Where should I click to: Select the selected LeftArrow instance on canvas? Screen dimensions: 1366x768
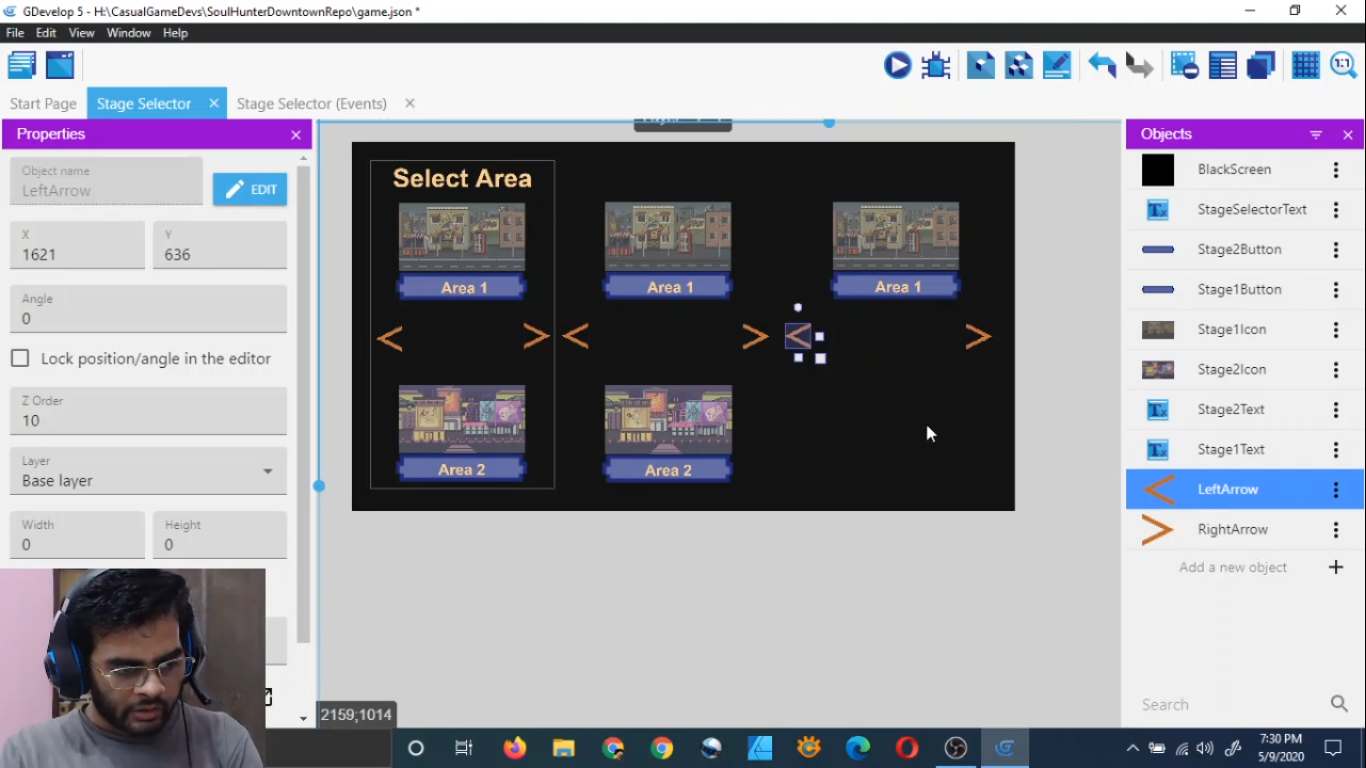tap(798, 336)
